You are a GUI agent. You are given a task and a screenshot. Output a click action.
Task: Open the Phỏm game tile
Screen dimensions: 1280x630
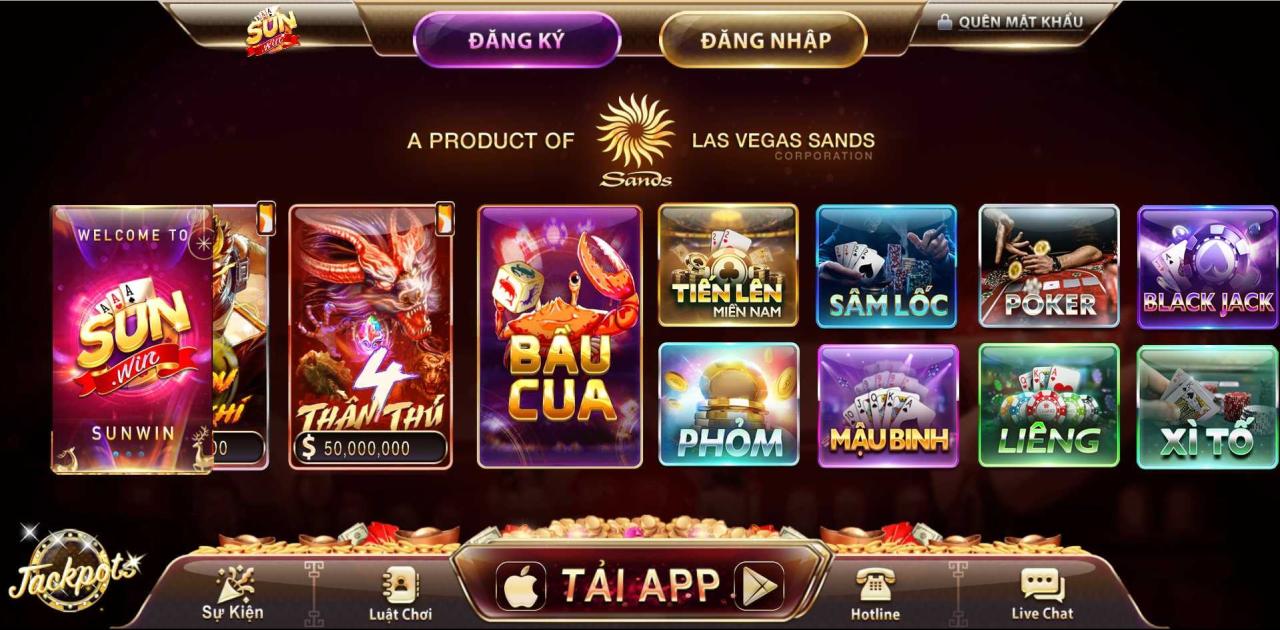coord(729,405)
